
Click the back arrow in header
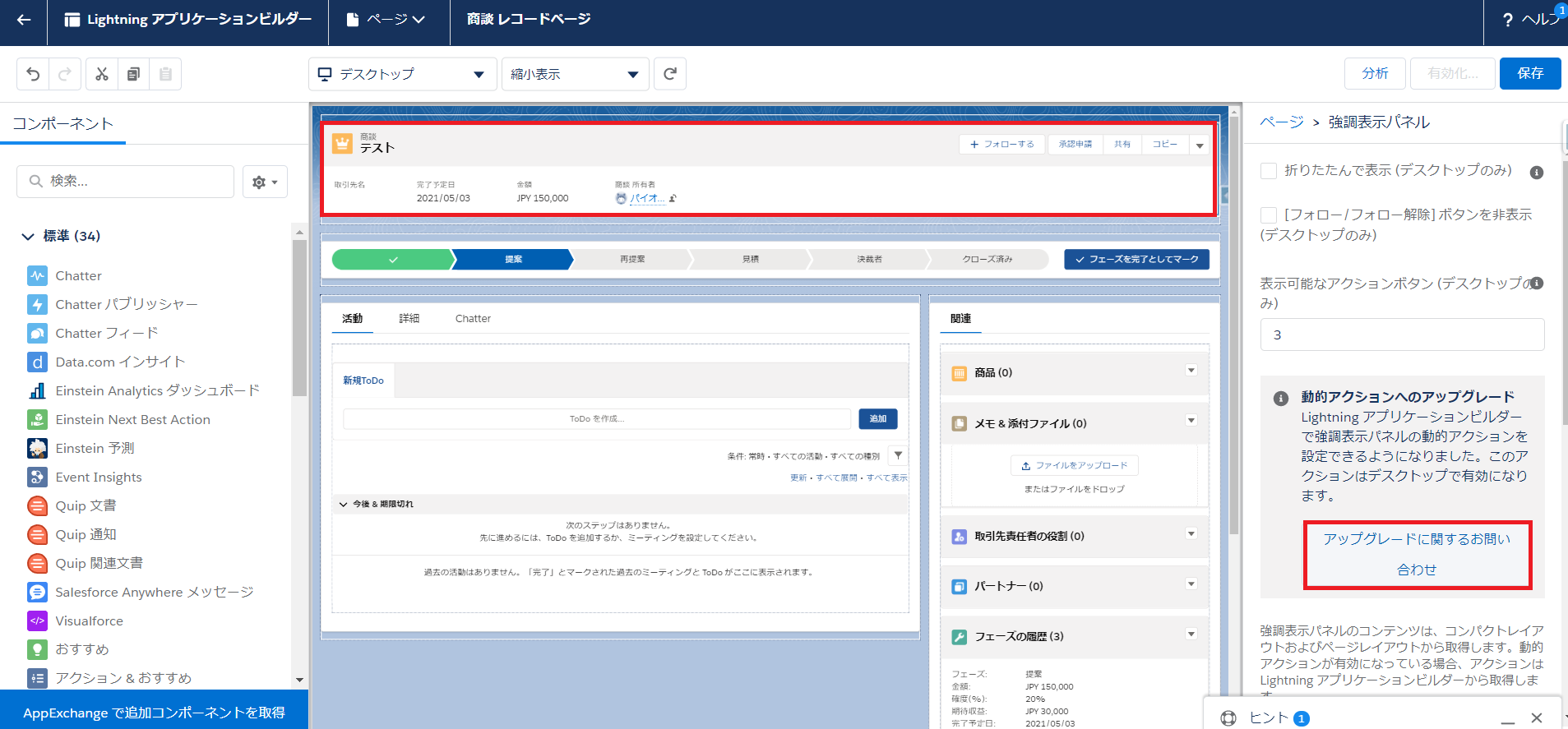(24, 20)
